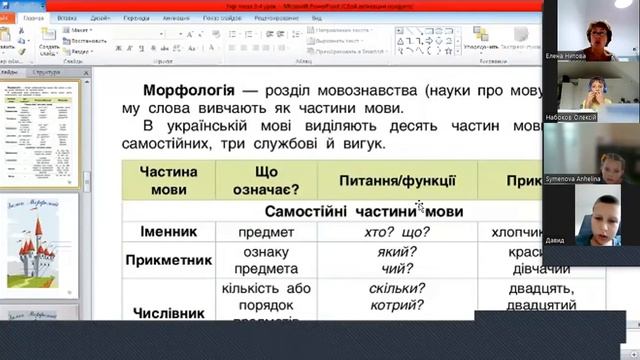Open the Вставка ribbon tab
This screenshot has height=360, width=640.
(x=67, y=18)
